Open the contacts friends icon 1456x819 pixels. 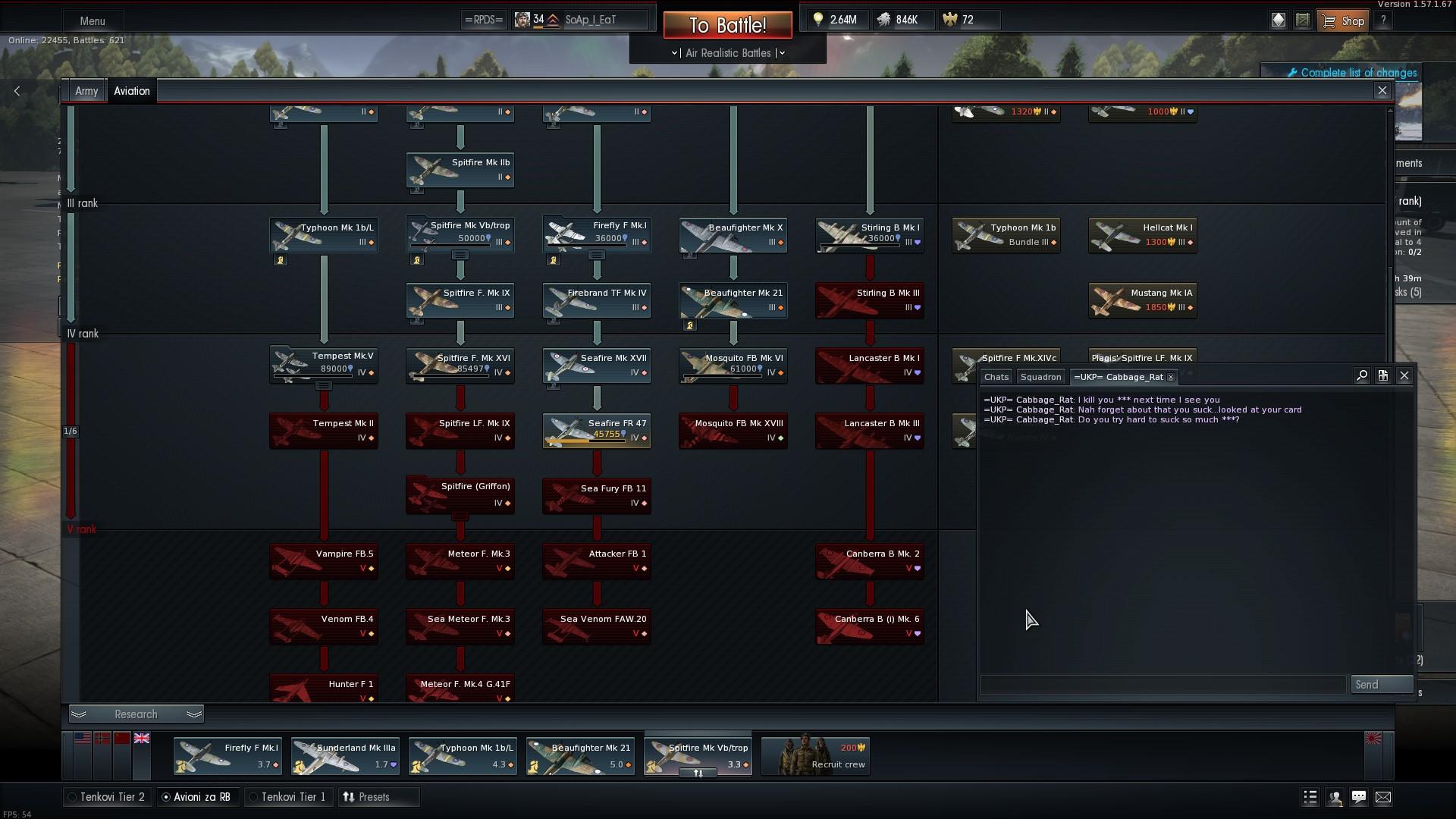coord(1335,797)
